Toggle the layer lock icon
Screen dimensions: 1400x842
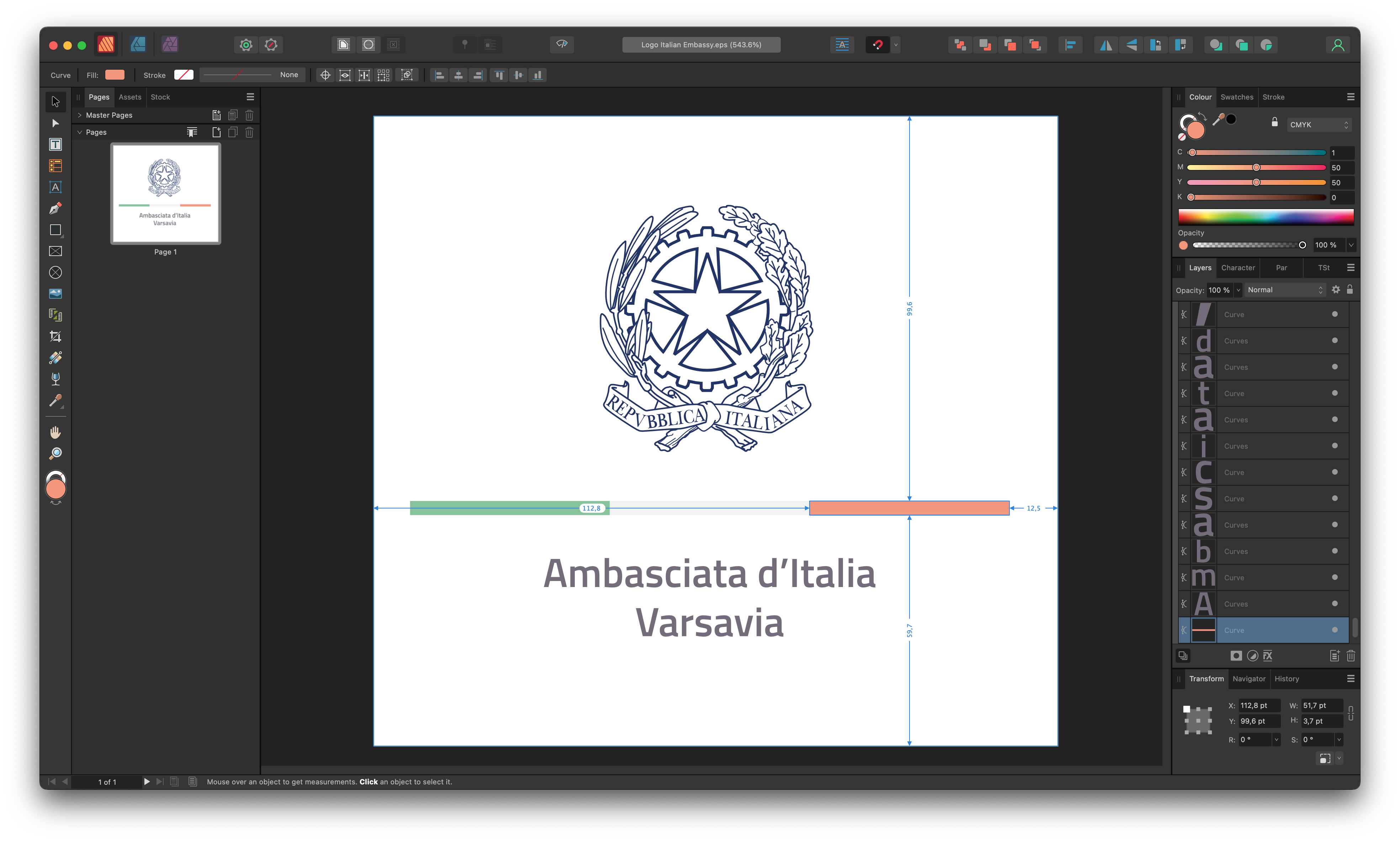coord(1350,289)
